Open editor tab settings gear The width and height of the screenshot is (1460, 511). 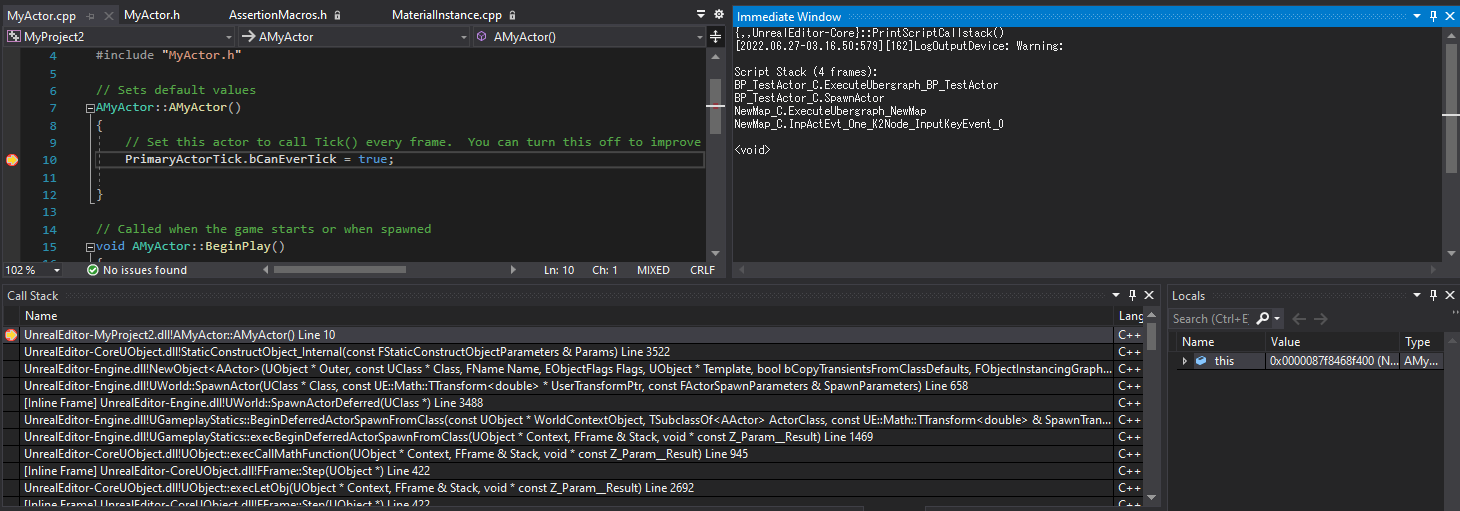(x=718, y=15)
